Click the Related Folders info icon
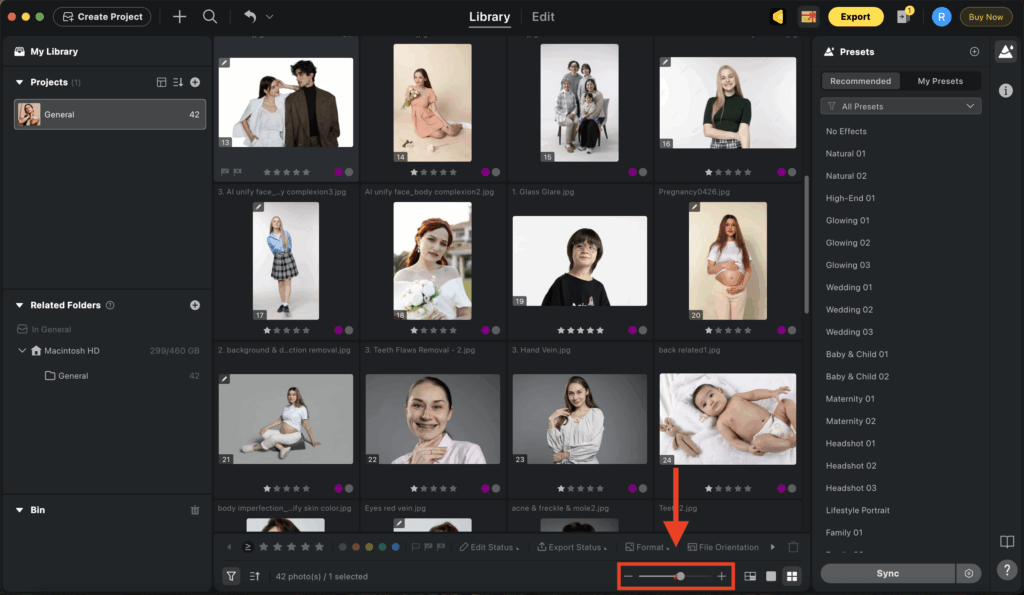The height and width of the screenshot is (595, 1024). tap(110, 305)
